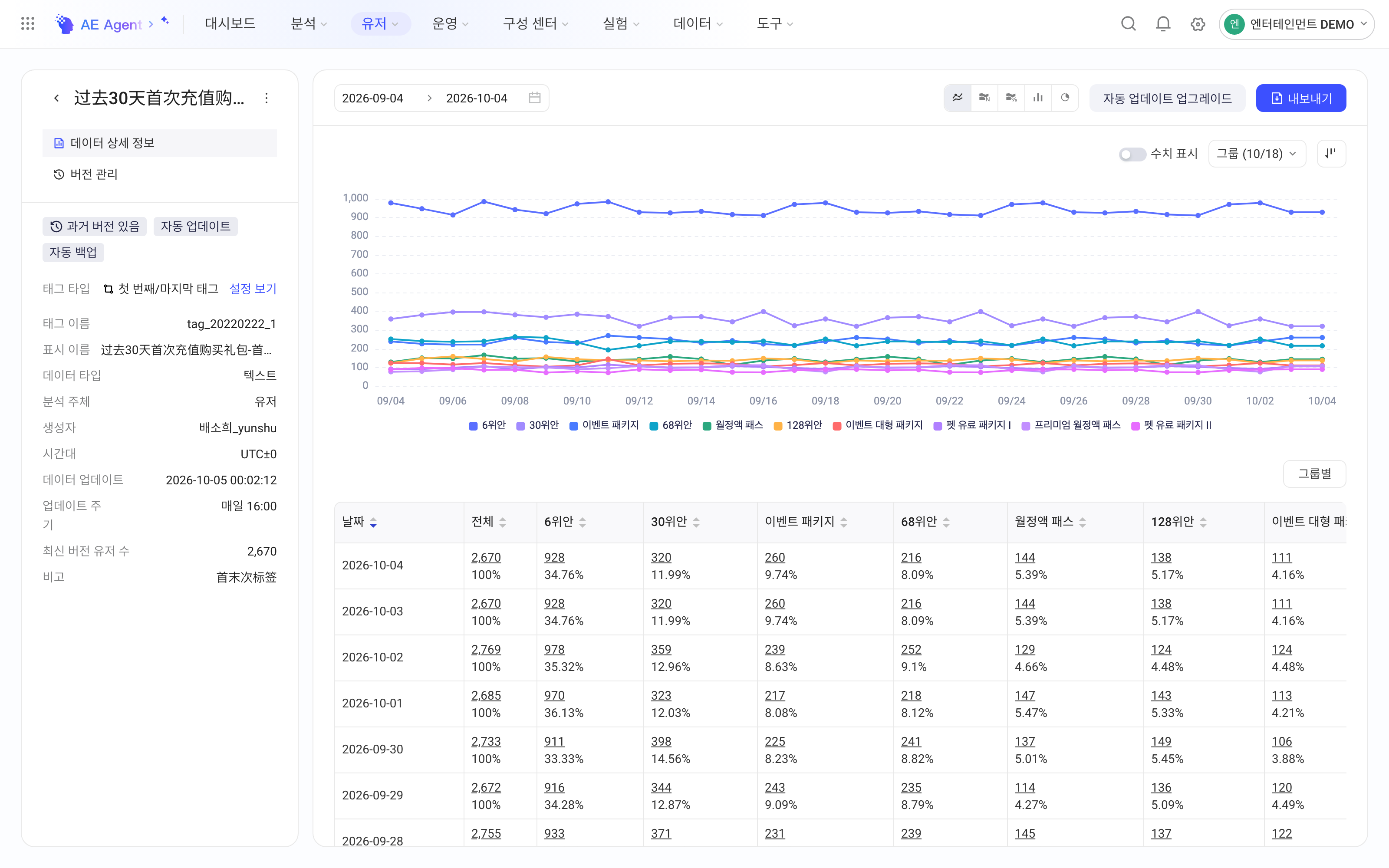Toggle 6위안 series in chart legend

click(487, 425)
